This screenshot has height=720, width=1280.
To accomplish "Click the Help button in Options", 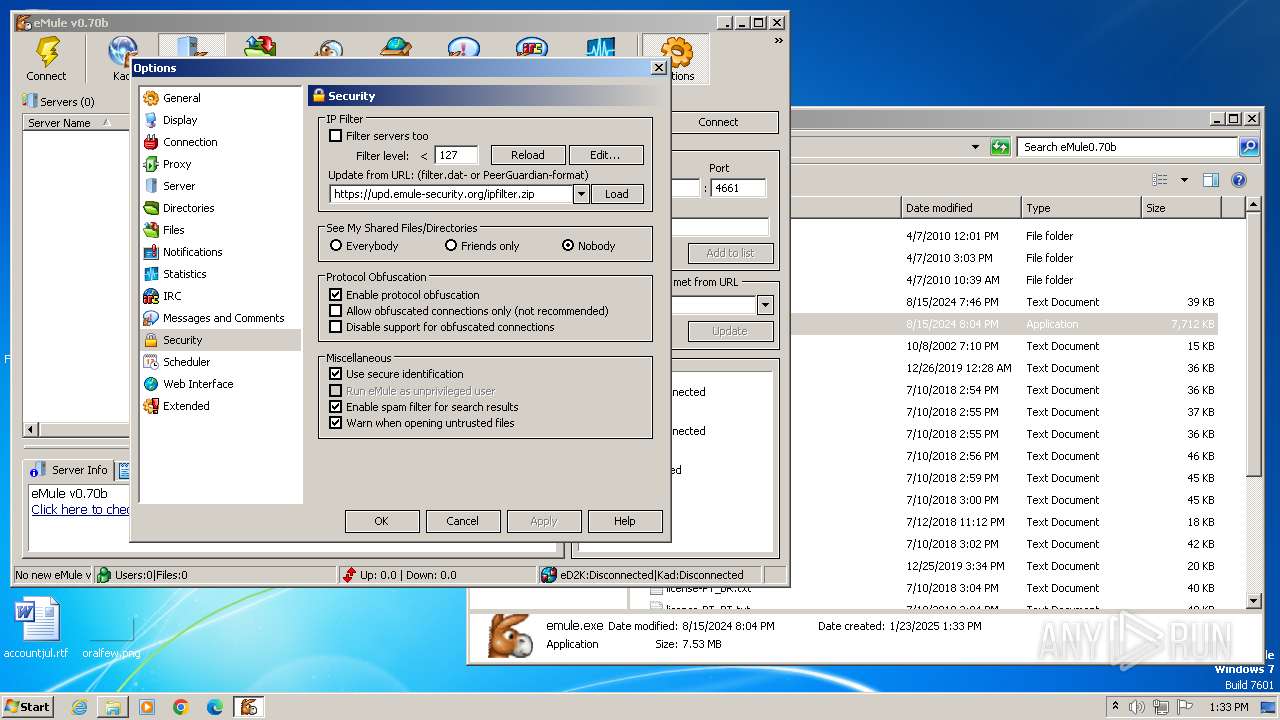I will (x=625, y=521).
